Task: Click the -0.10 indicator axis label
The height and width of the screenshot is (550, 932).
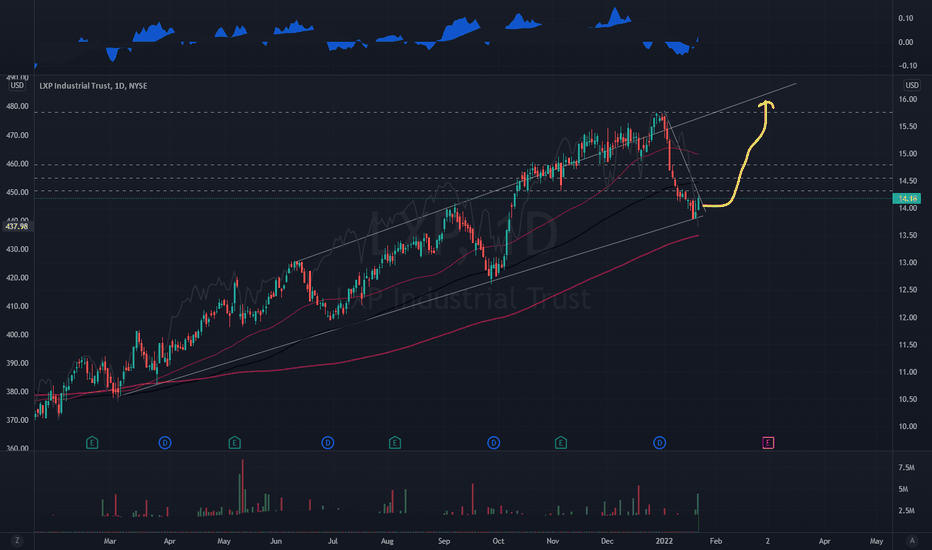Action: 907,66
